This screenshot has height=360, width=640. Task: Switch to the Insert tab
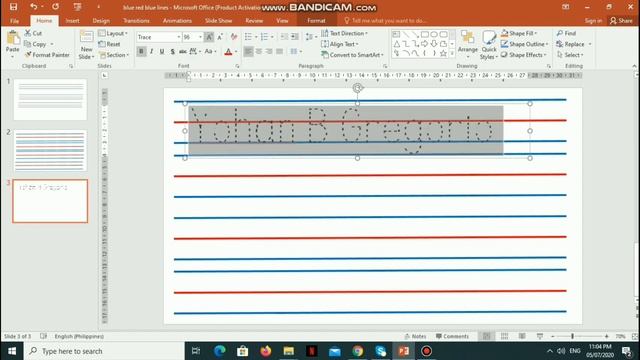[x=73, y=20]
